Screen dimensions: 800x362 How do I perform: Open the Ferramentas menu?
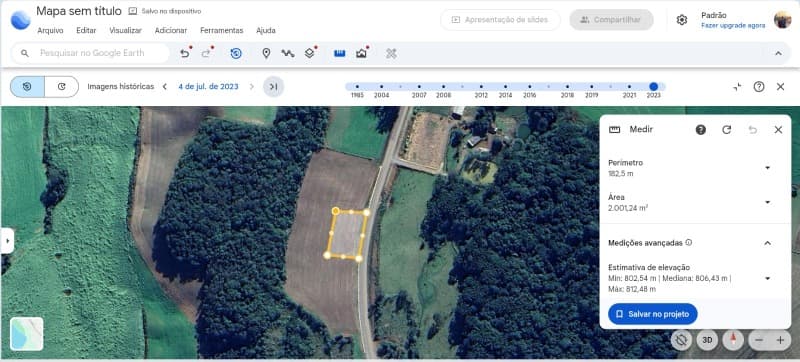pyautogui.click(x=221, y=31)
